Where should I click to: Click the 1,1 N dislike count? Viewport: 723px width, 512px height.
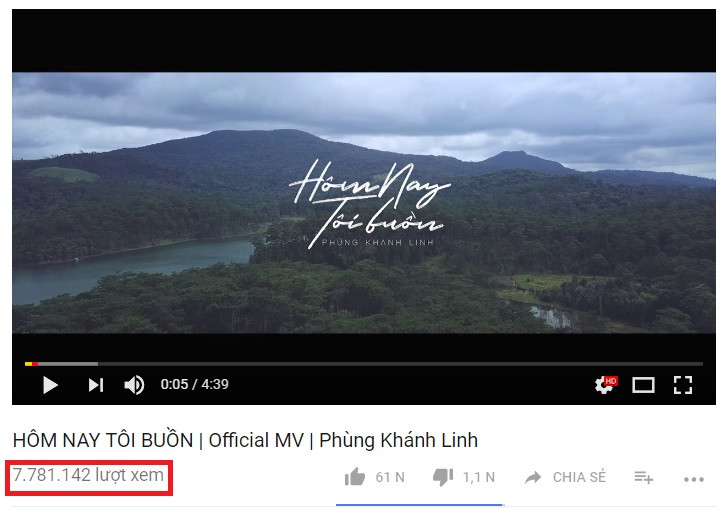(479, 477)
